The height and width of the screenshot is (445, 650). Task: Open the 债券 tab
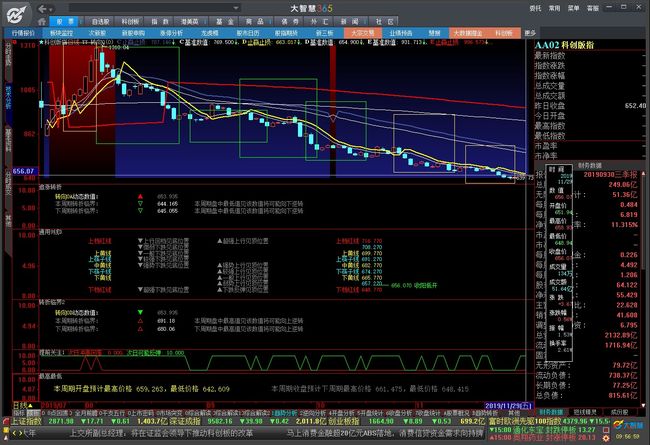(290, 22)
